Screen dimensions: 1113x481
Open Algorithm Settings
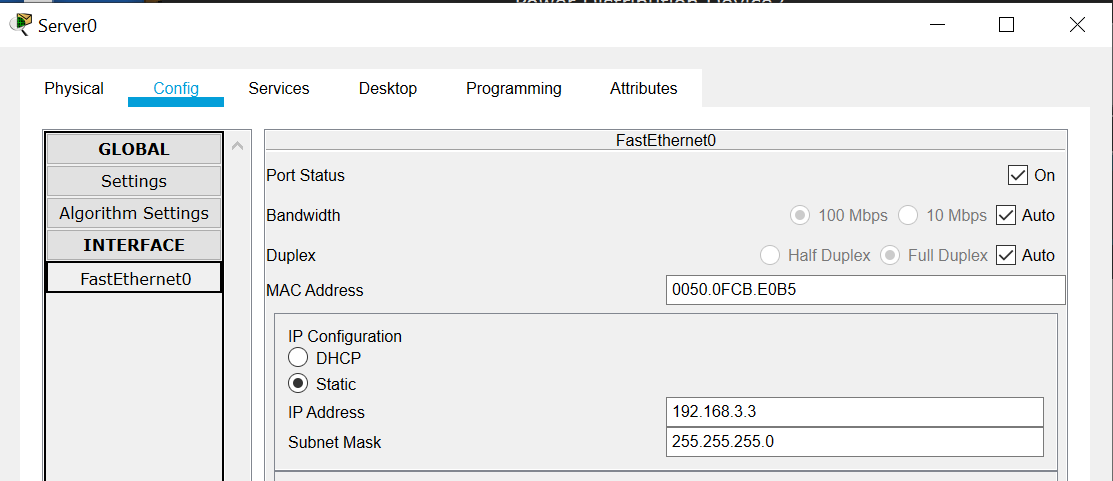point(134,213)
